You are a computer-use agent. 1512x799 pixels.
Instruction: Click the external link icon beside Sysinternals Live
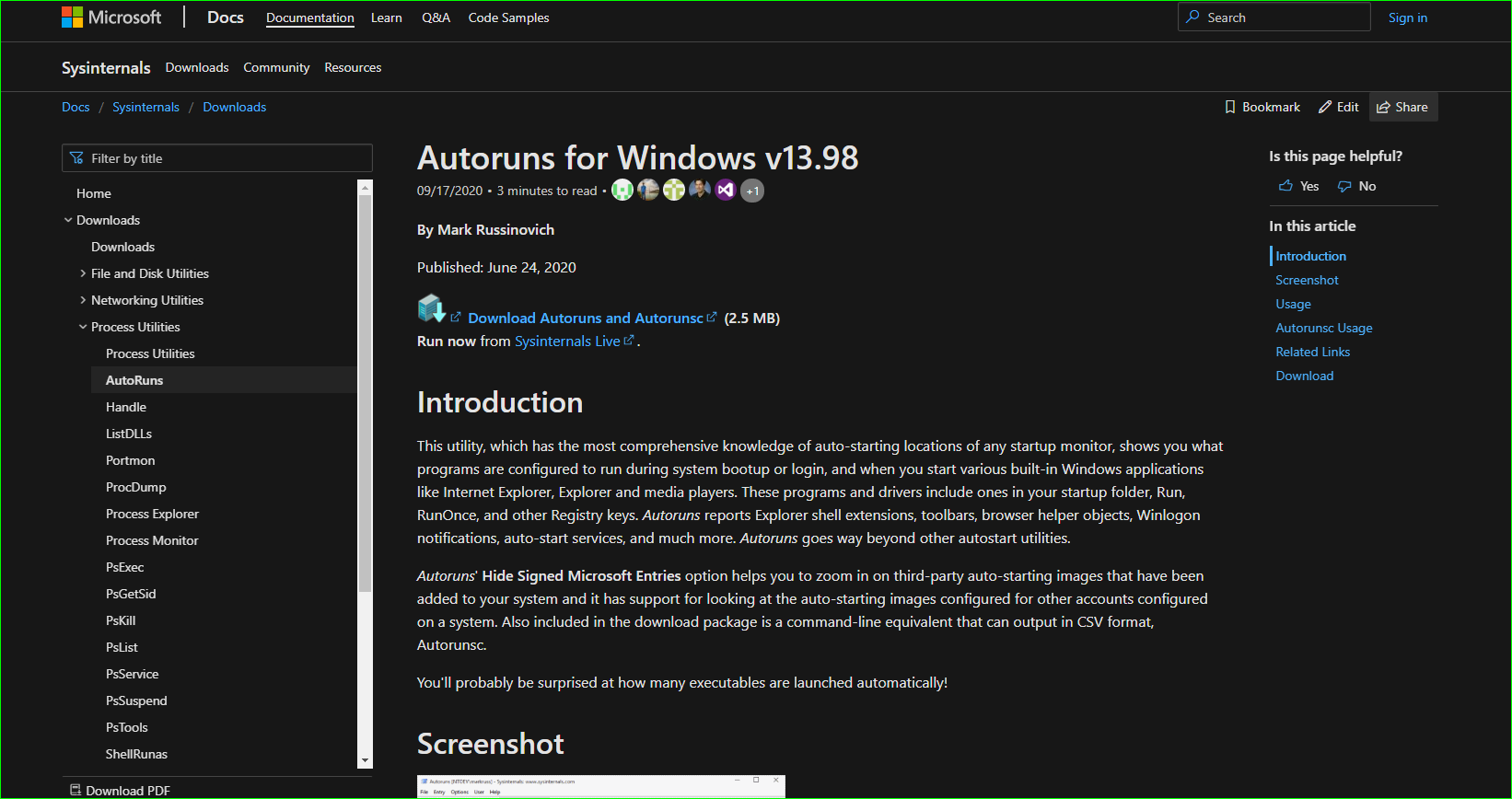(629, 340)
